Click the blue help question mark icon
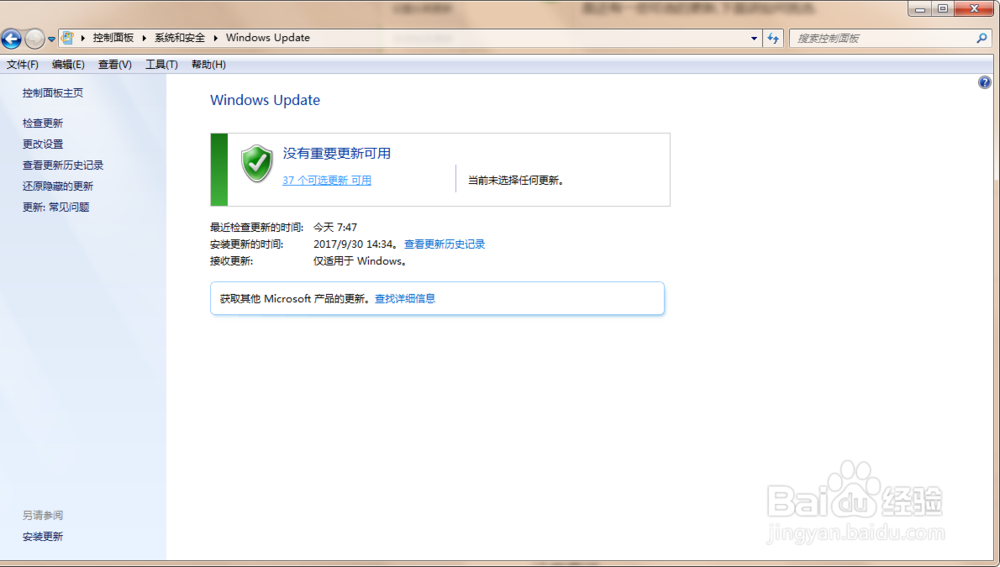Viewport: 1000px width, 567px height. 985,82
